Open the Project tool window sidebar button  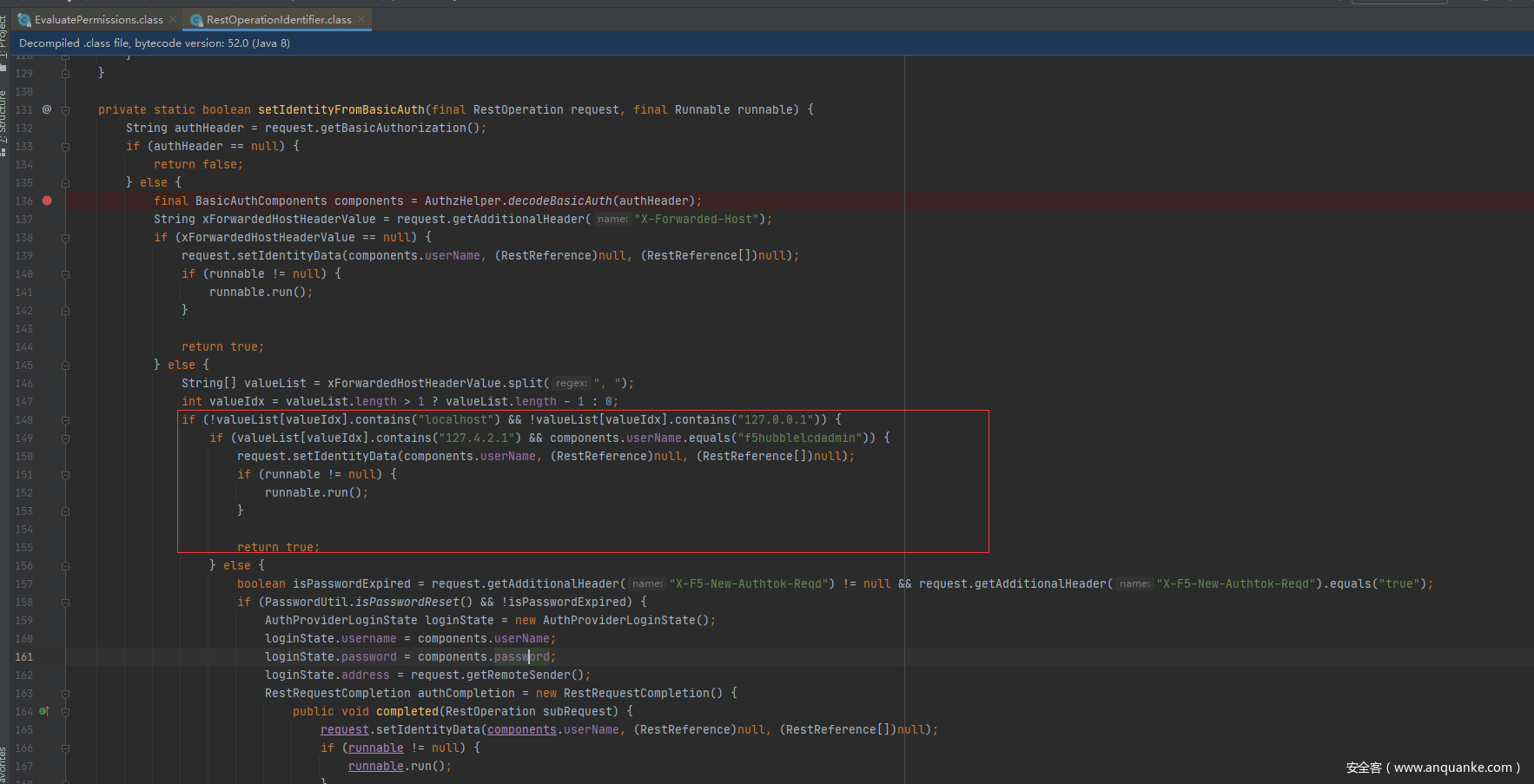[x=3, y=35]
